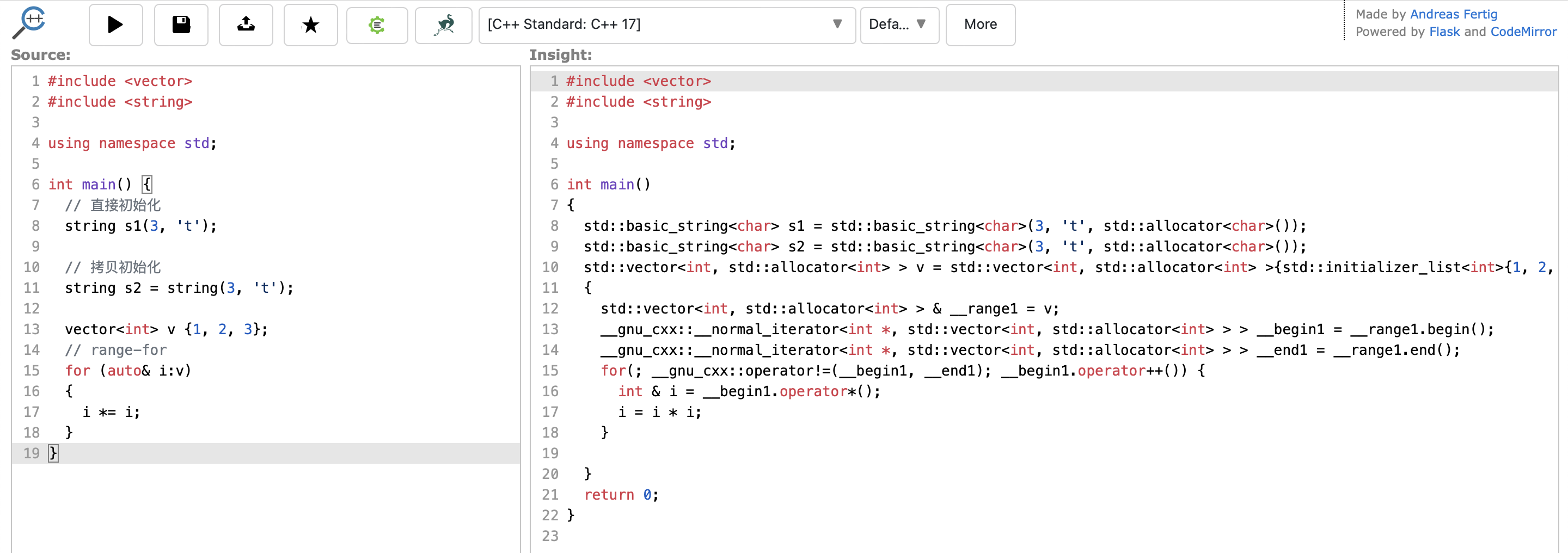Viewport: 1568px width, 553px height.
Task: Open the C++ Standard: C++ 17 dropdown
Action: 667,25
